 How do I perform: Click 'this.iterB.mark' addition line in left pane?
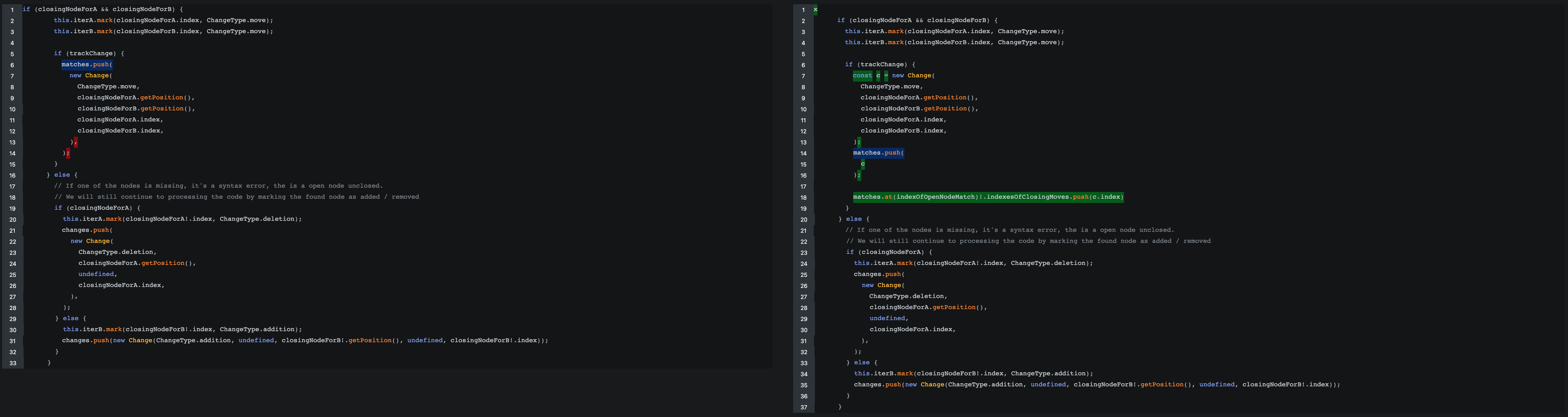point(182,329)
